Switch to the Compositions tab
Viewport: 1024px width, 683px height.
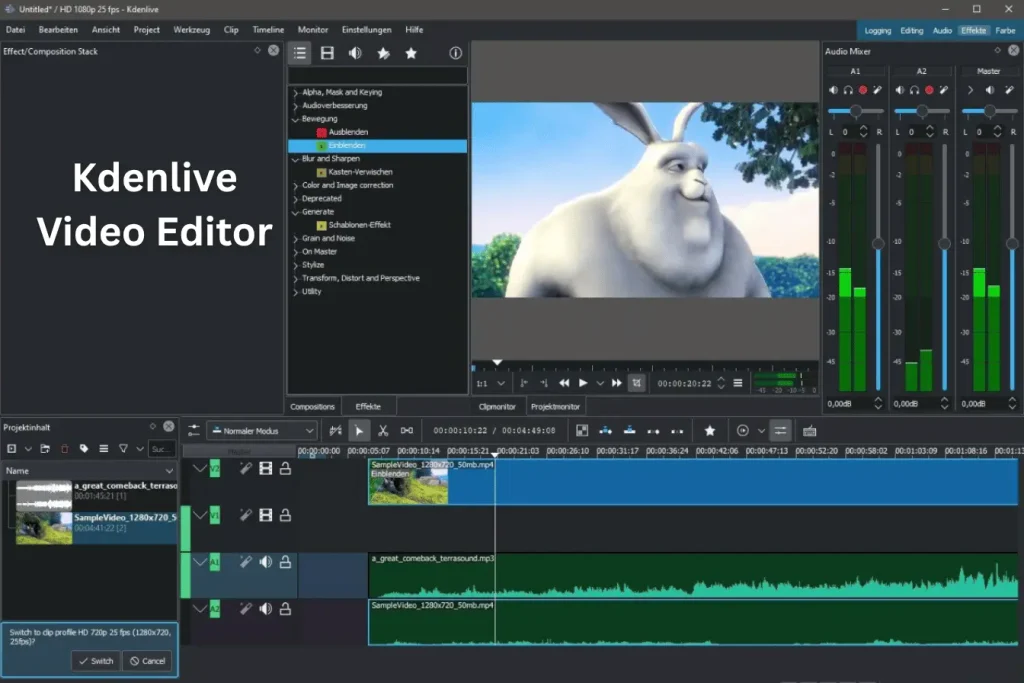click(312, 407)
